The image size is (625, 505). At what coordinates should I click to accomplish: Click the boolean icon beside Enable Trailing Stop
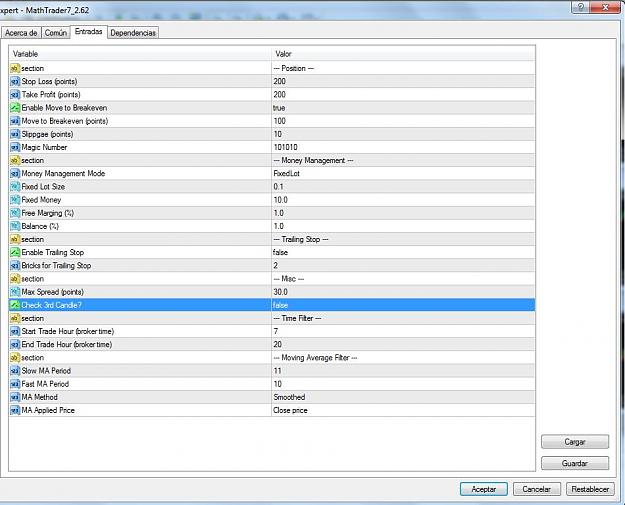coord(15,252)
